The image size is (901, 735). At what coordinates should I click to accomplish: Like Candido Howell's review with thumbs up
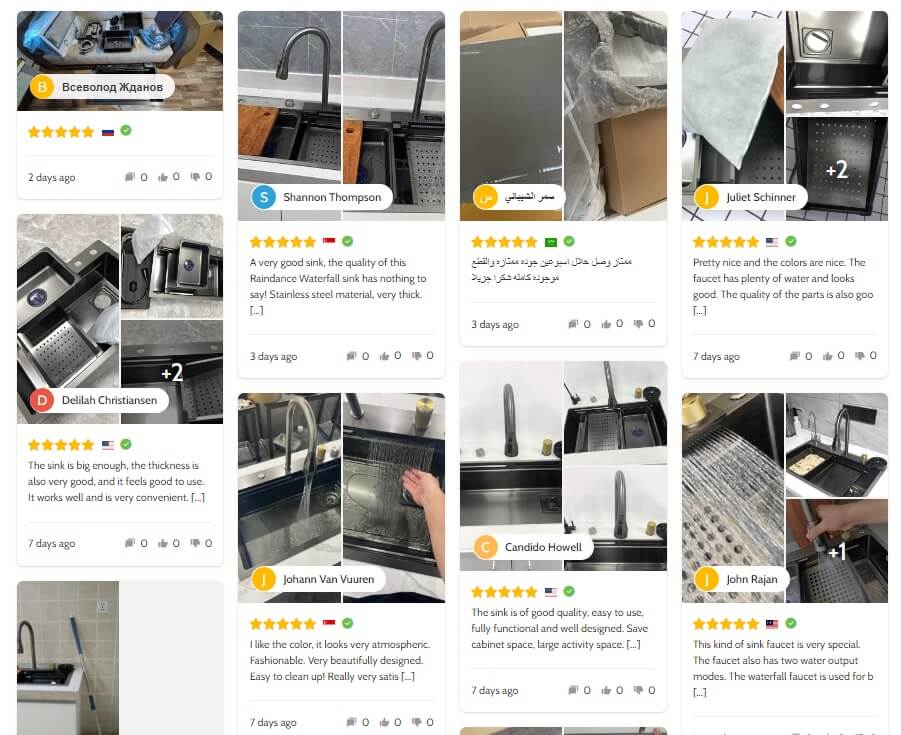pyautogui.click(x=606, y=690)
